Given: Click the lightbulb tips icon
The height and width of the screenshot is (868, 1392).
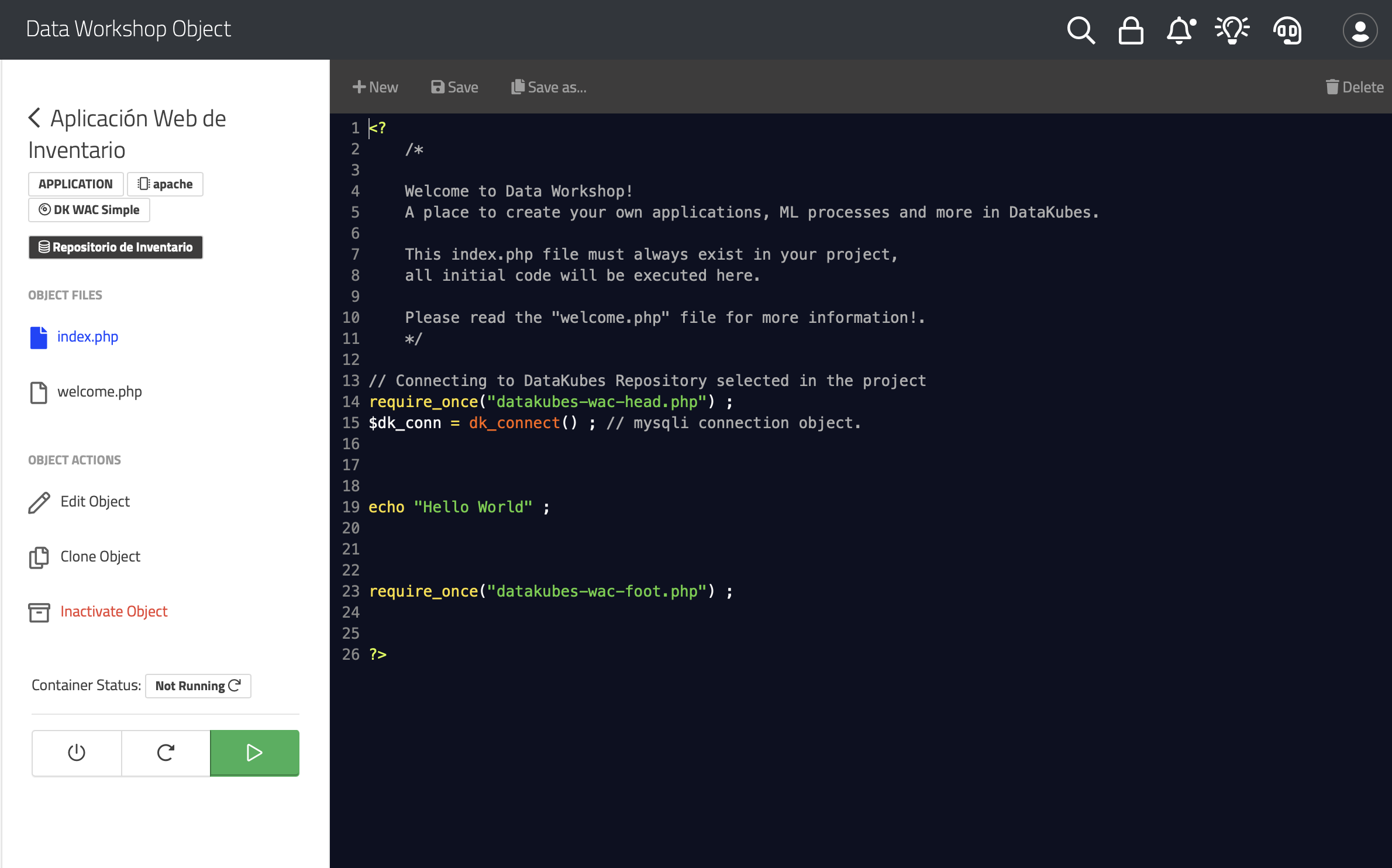Looking at the screenshot, I should click(x=1232, y=30).
